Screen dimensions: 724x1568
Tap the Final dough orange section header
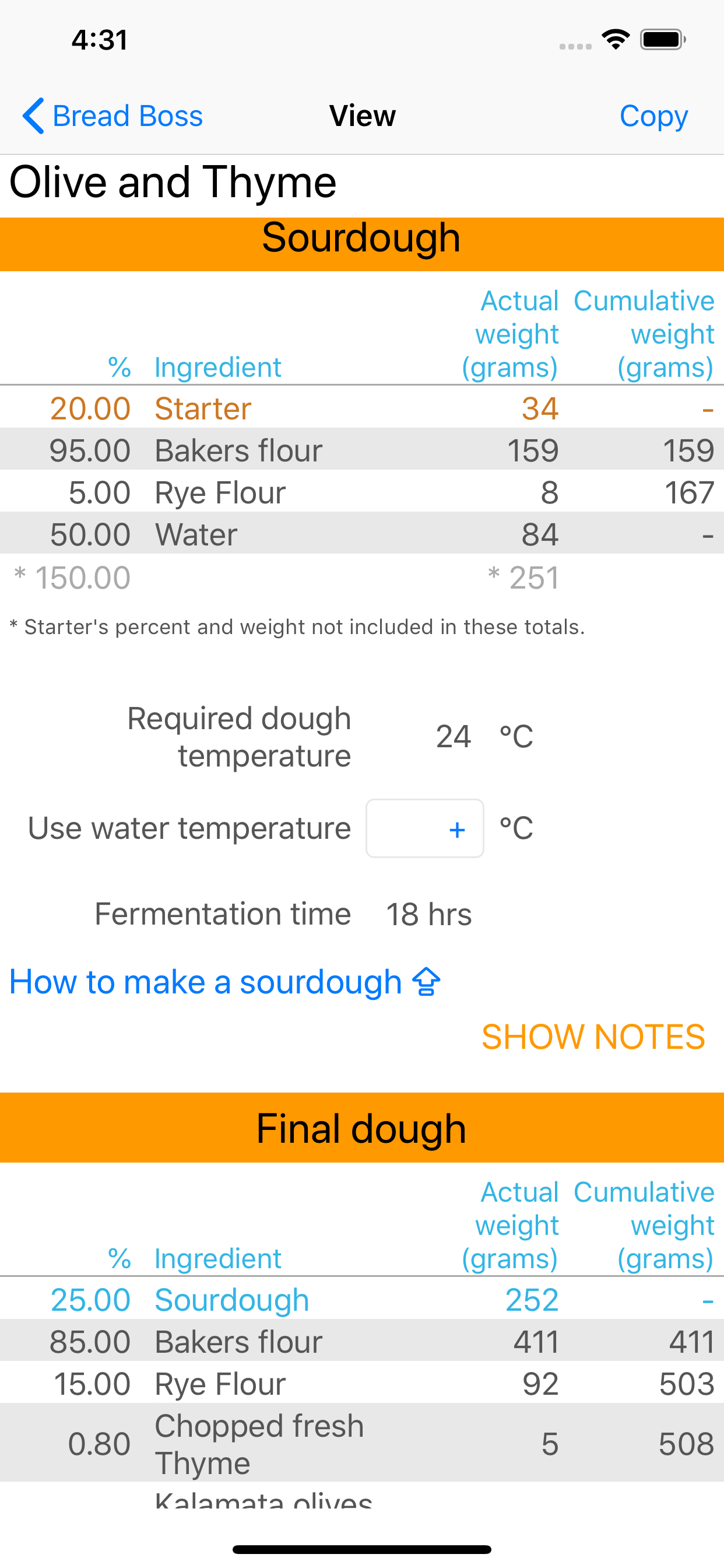pyautogui.click(x=361, y=1128)
